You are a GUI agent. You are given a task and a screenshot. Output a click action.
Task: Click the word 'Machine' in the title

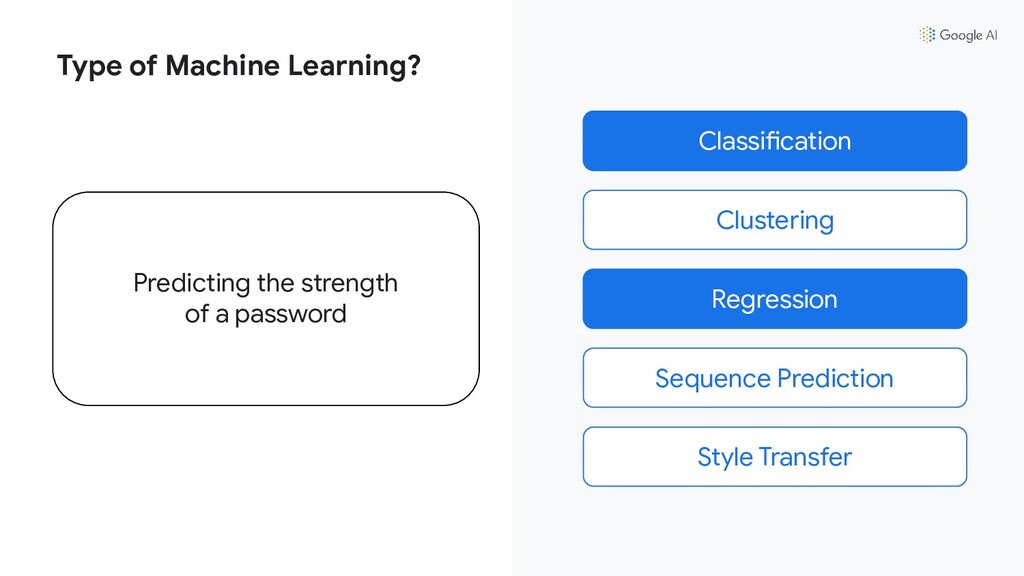pos(223,66)
